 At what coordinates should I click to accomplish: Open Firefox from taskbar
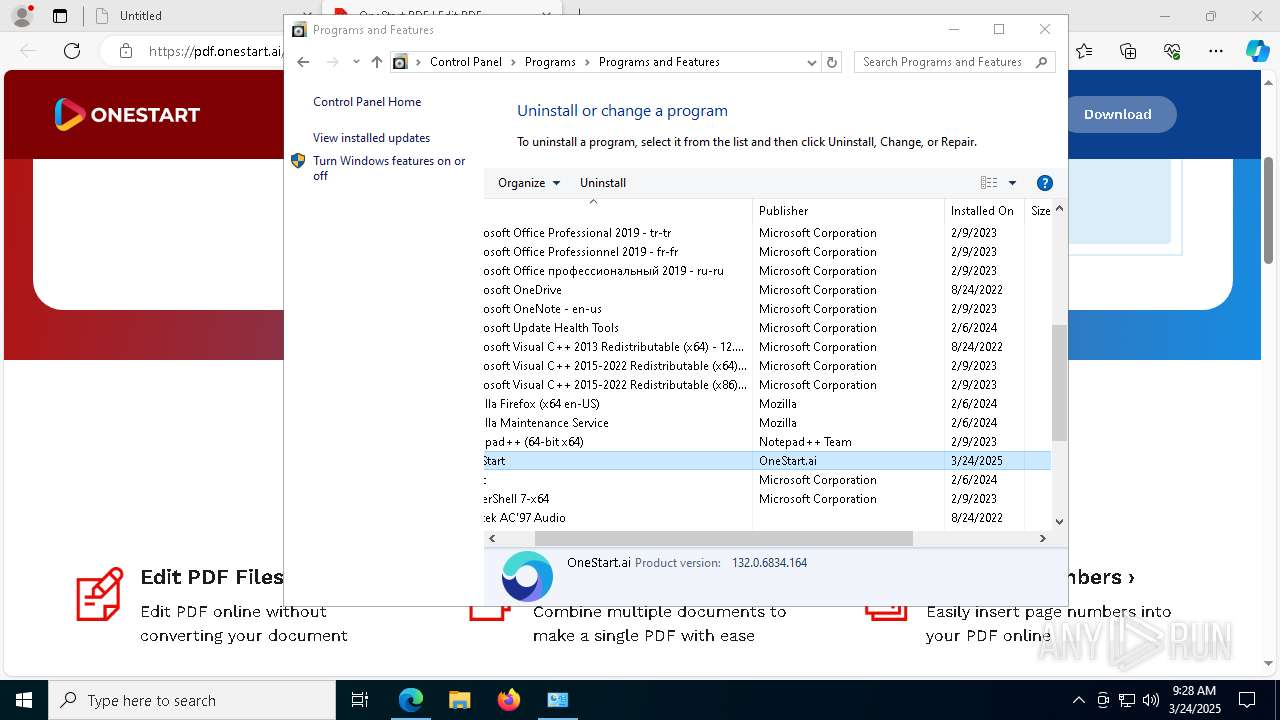point(509,700)
